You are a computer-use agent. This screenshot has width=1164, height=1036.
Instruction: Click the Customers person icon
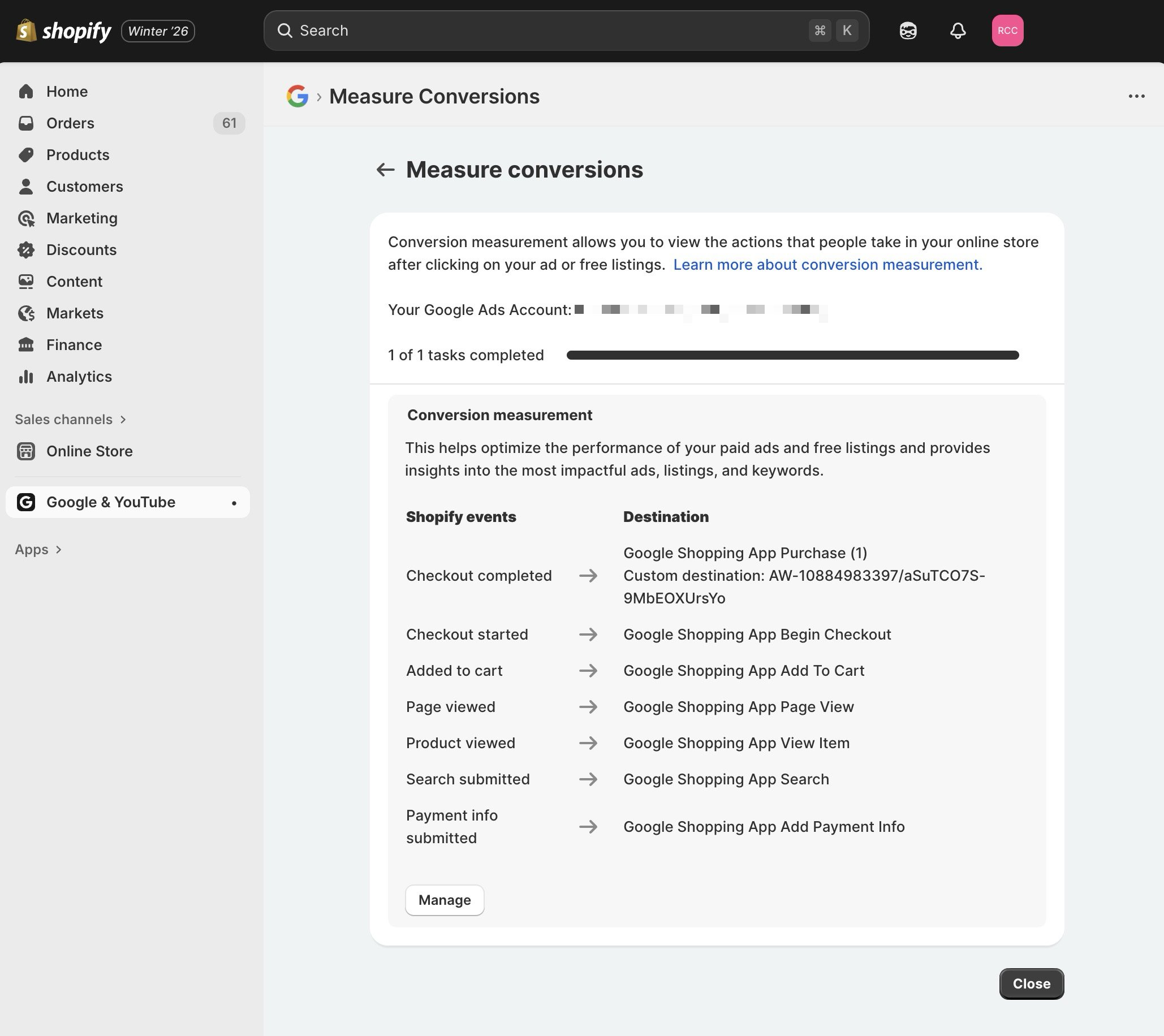26,186
